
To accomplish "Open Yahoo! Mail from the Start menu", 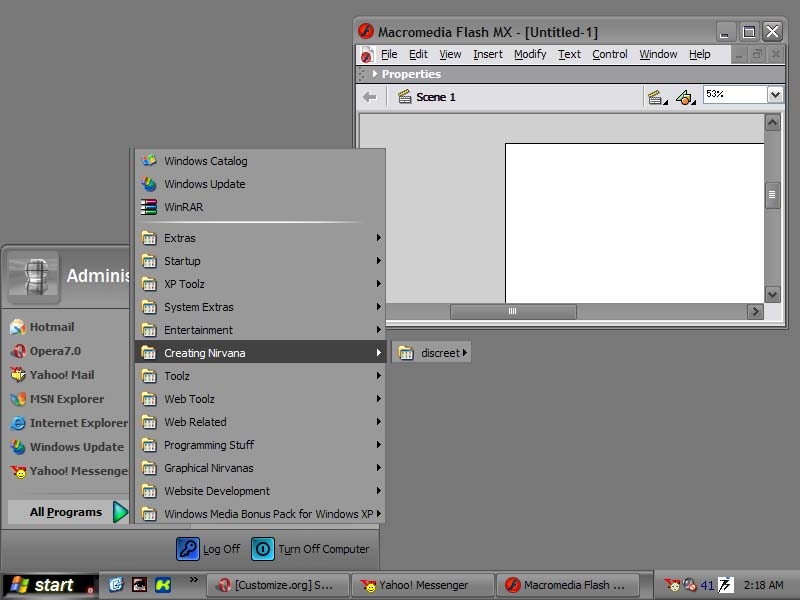I will (x=66, y=375).
